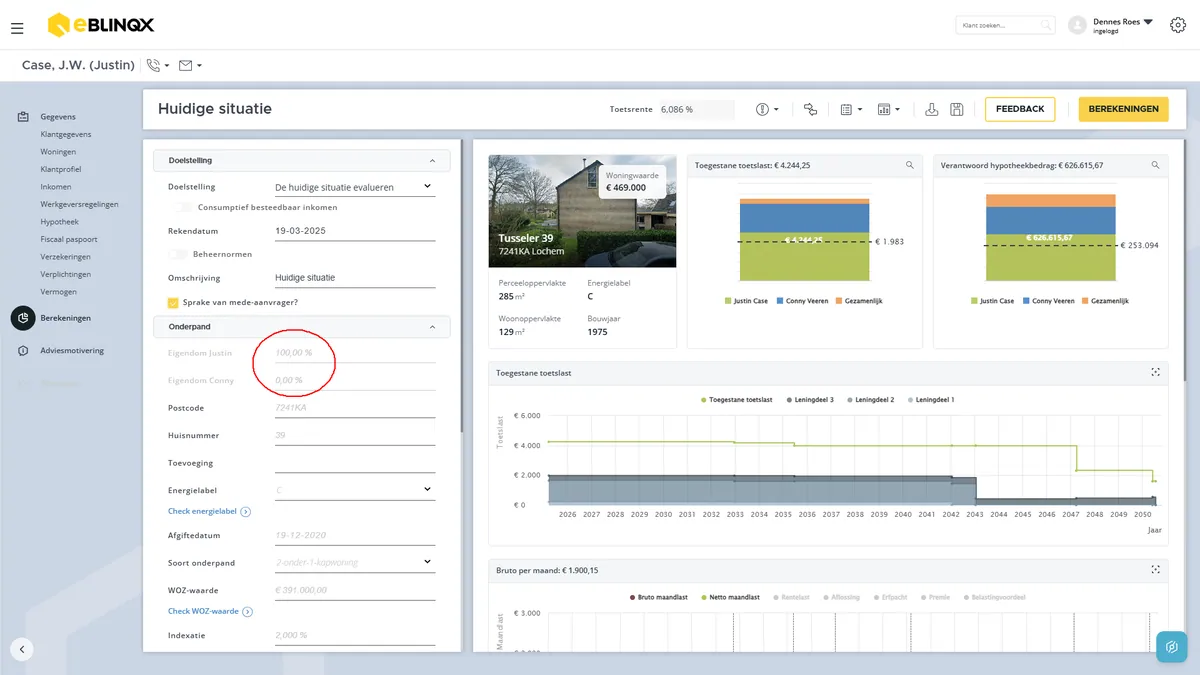The image size is (1200, 675).
Task: Click the Berekeningen pie chart sidebar icon
Action: (23, 318)
